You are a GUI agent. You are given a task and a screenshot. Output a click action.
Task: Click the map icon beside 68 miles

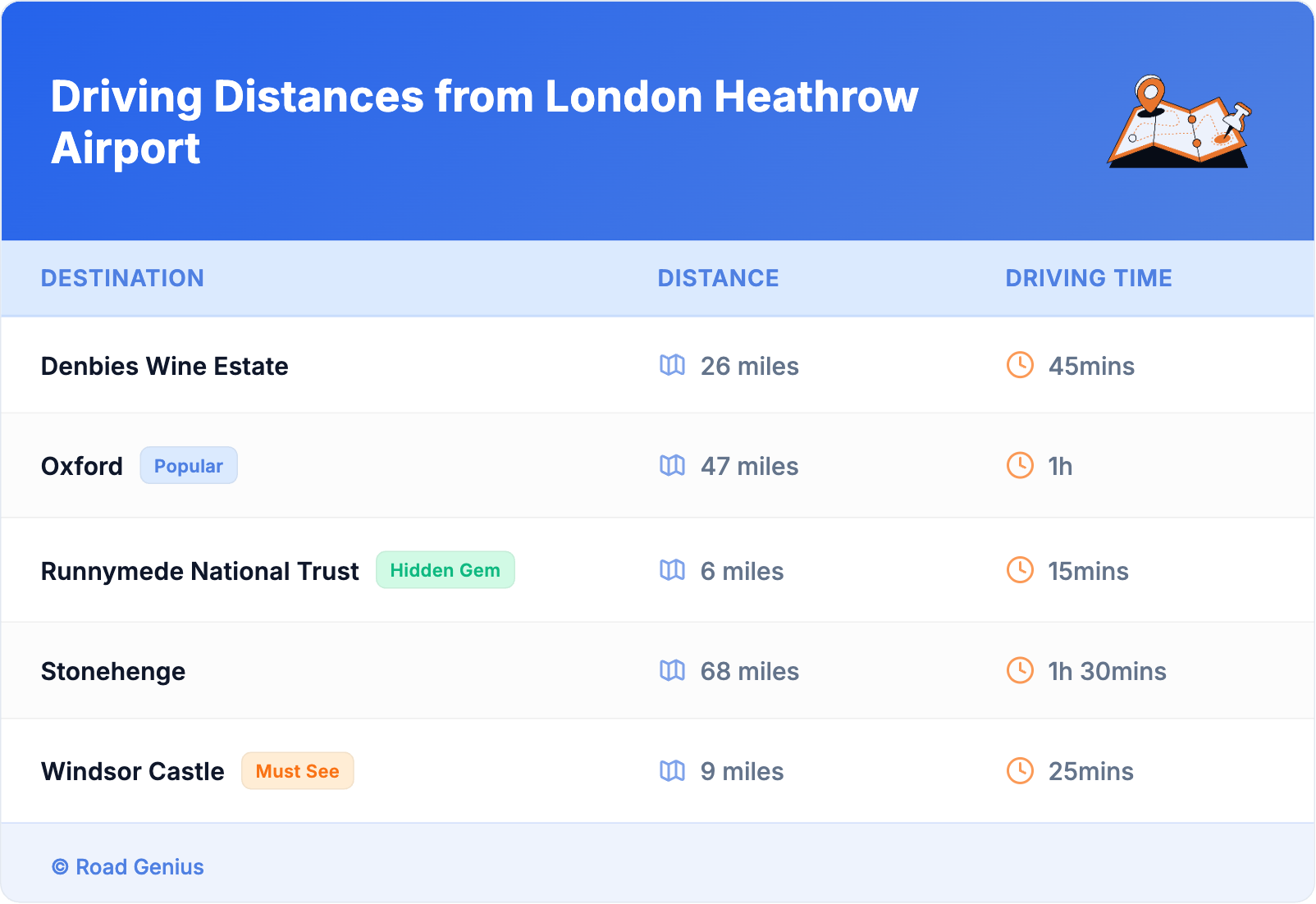click(672, 670)
